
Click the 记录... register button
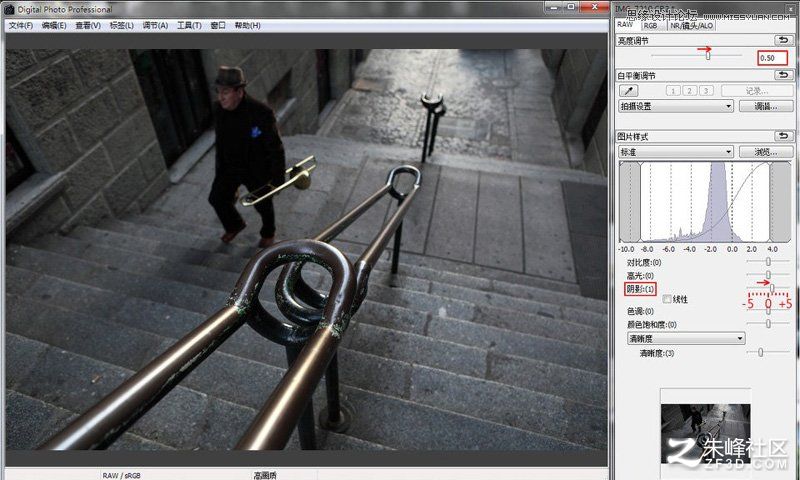coord(757,91)
